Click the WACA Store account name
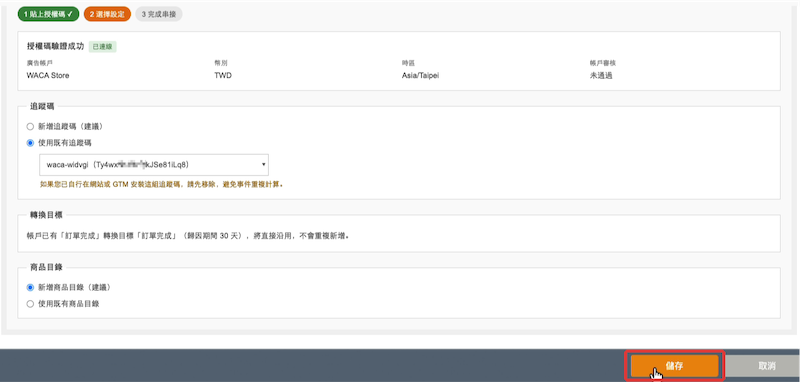The image size is (800, 382). pyautogui.click(x=48, y=75)
